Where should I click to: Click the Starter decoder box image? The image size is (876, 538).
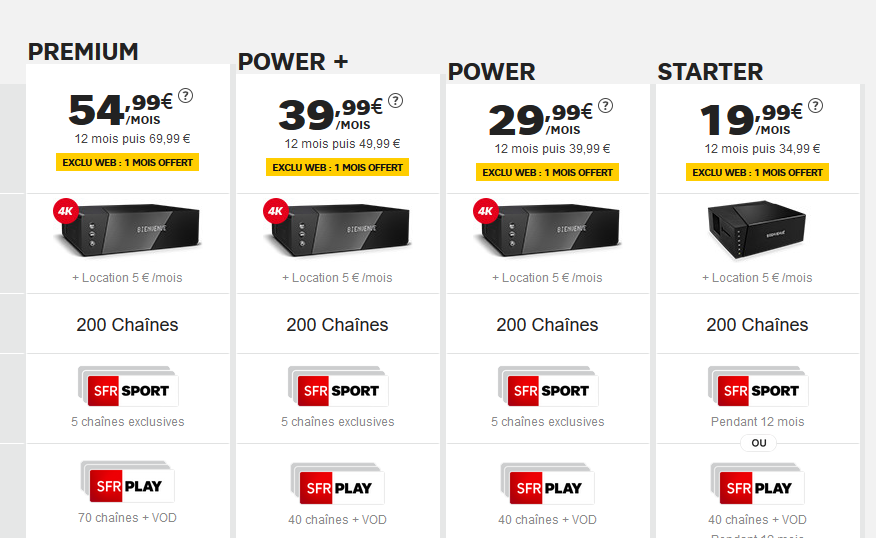click(x=756, y=232)
